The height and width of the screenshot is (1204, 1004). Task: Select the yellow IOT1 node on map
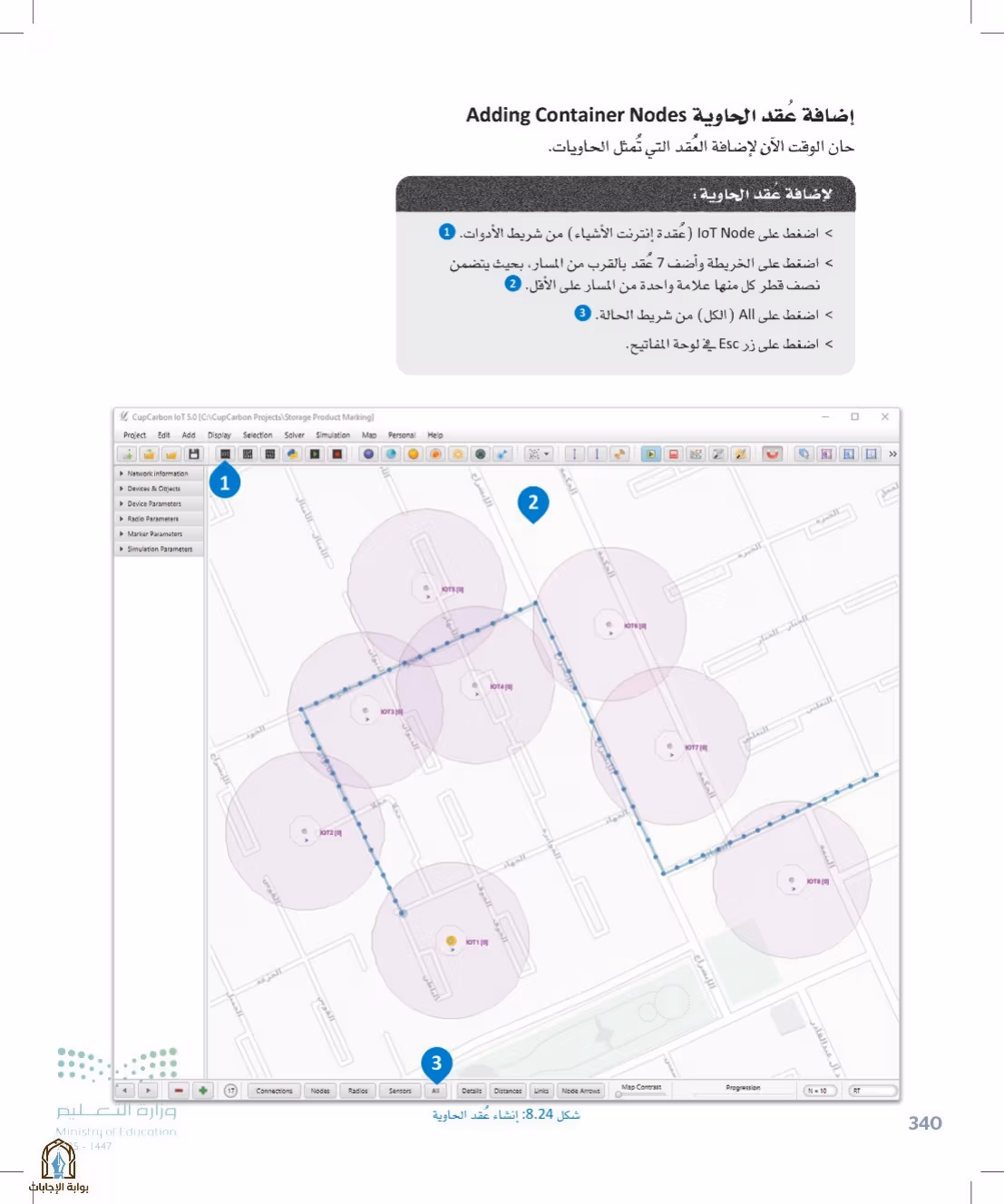click(x=451, y=941)
